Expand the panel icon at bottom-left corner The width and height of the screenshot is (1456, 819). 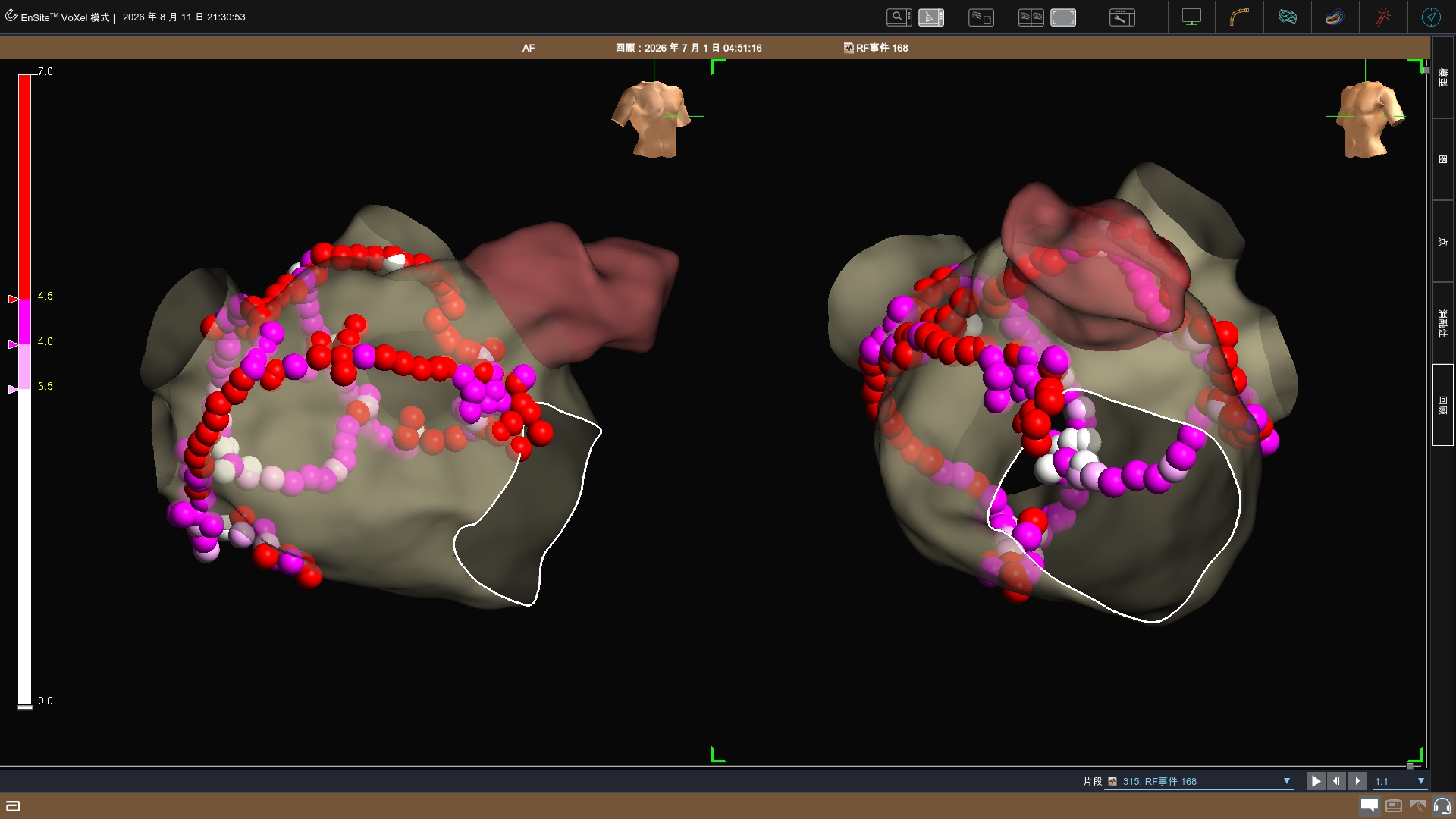click(x=13, y=806)
